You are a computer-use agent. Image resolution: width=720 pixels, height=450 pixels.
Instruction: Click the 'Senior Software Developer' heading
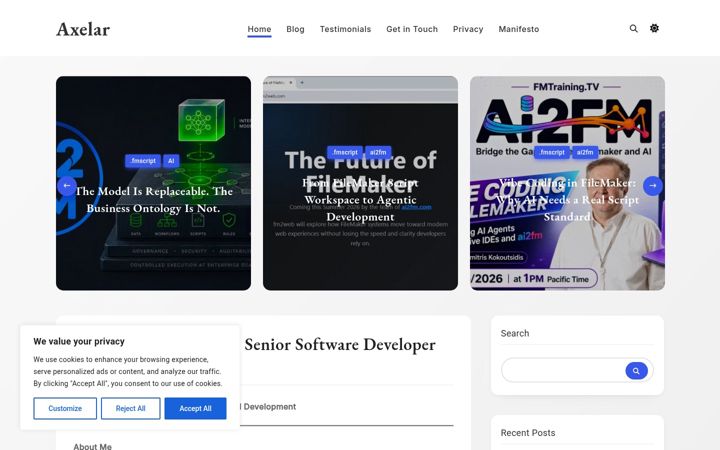coord(340,344)
